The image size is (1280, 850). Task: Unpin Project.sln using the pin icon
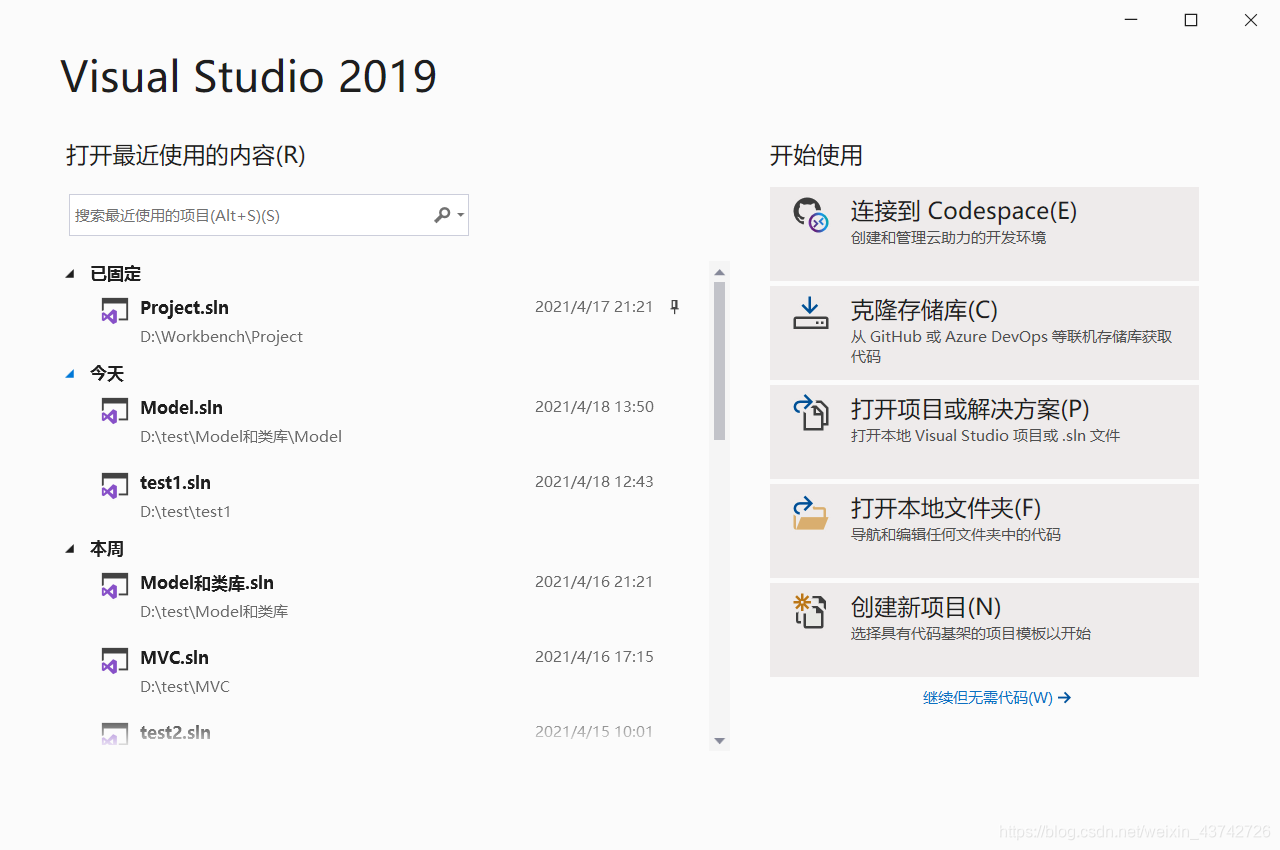pos(674,307)
